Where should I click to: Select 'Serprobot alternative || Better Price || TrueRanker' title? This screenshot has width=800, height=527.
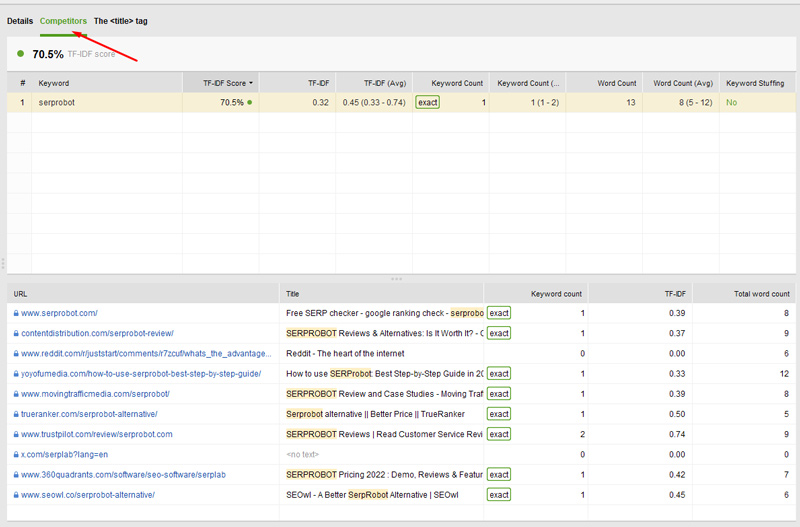pos(375,414)
